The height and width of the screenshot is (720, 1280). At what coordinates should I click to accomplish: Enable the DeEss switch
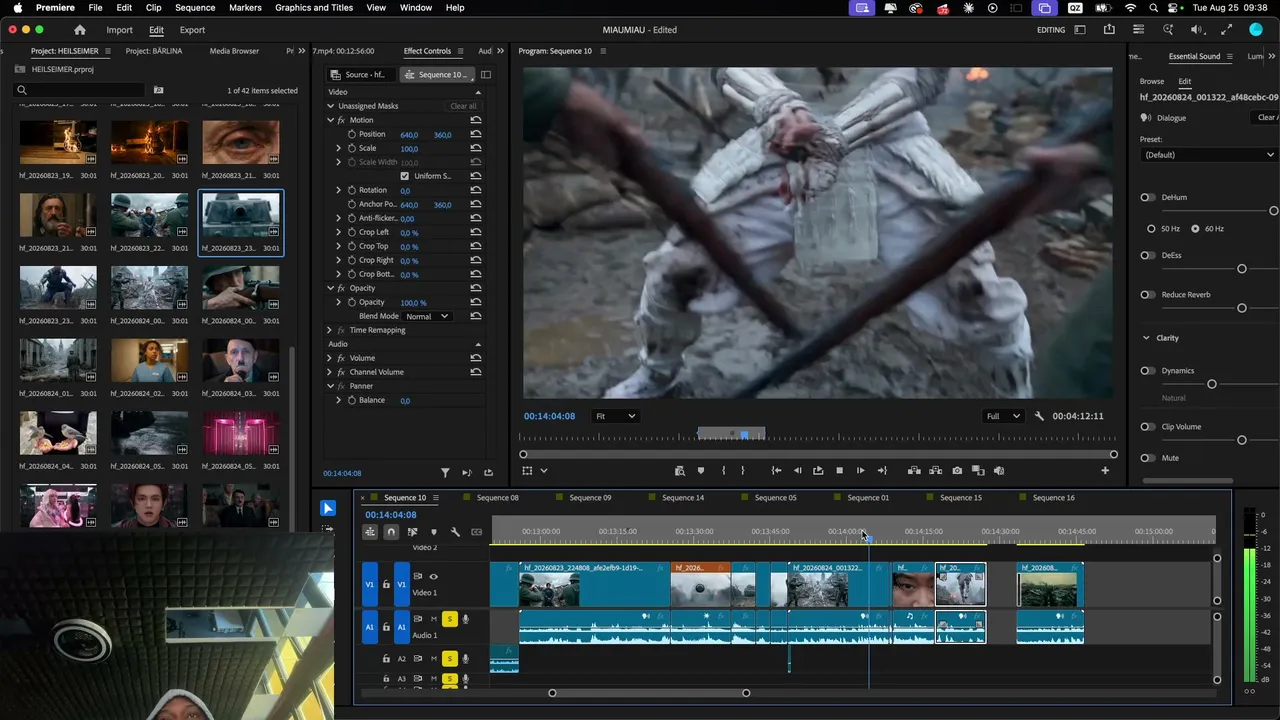click(1147, 255)
